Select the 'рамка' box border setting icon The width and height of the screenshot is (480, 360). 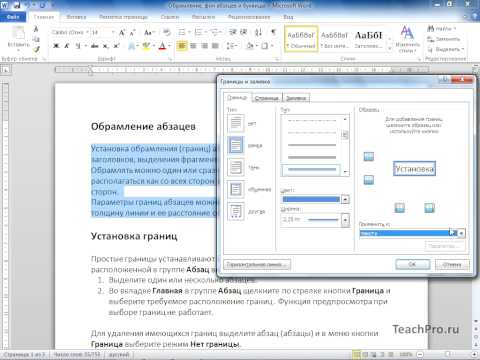236,145
